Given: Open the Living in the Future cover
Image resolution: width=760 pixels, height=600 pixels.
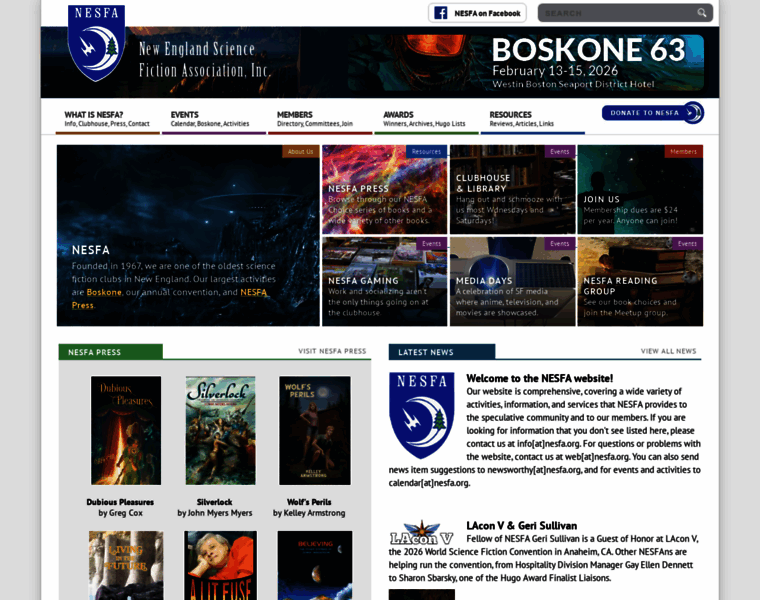Looking at the screenshot, I should click(126, 565).
